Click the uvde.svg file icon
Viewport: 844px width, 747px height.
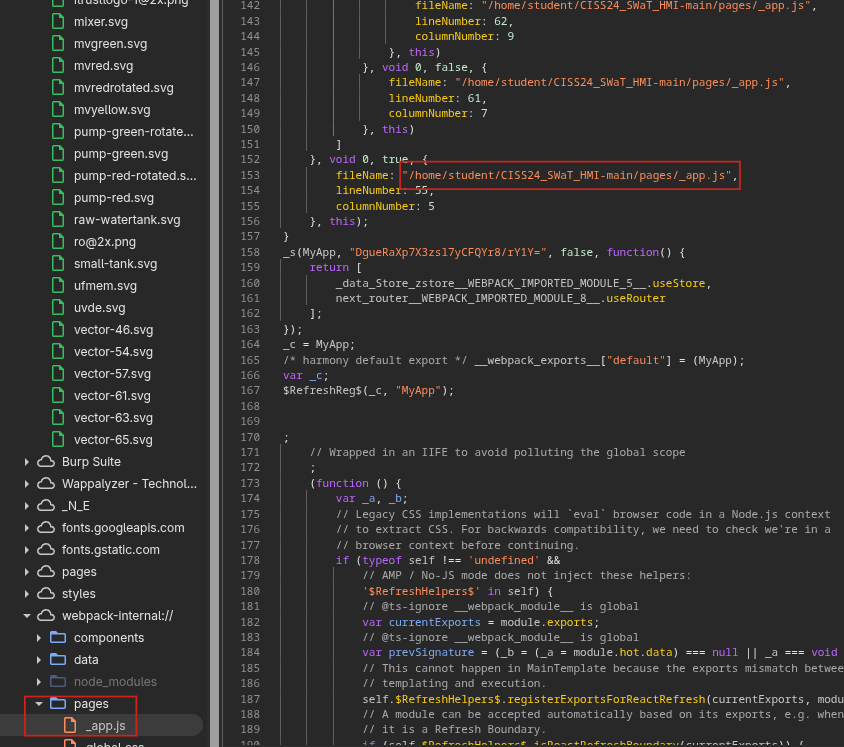click(x=58, y=307)
